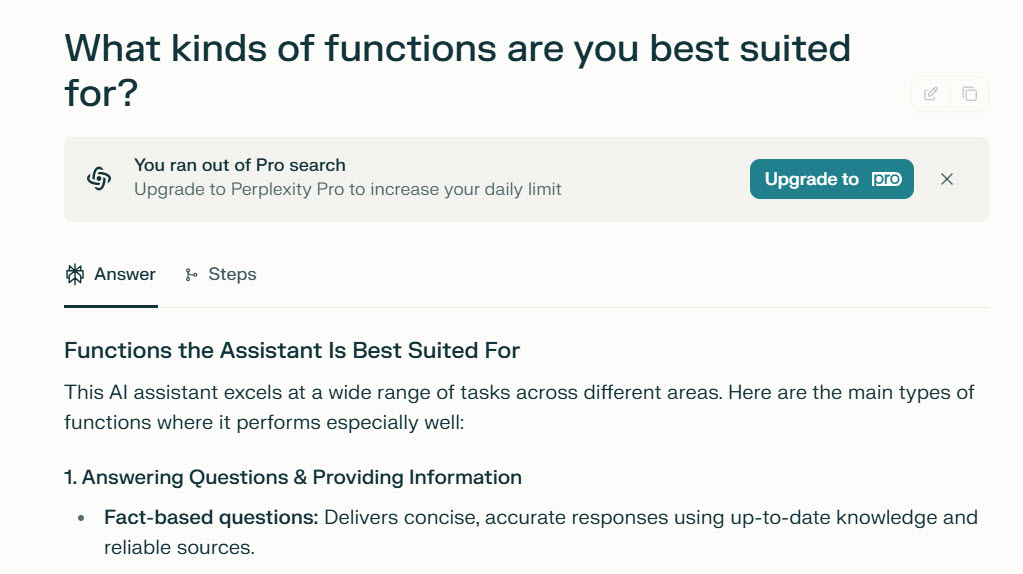
Task: Click the Perplexity logo in the banner
Action: coord(99,179)
